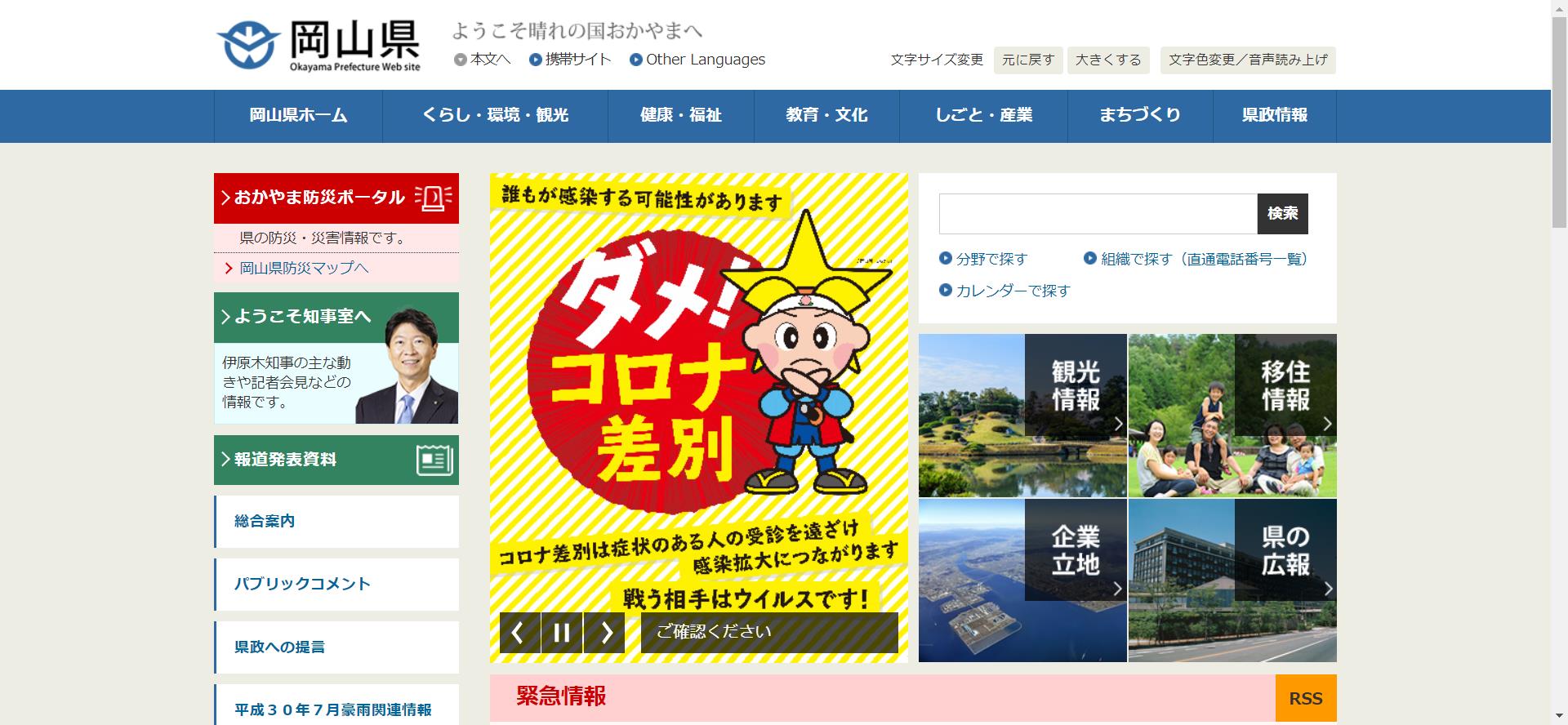Click the page vertical scrollbar thumb
The image size is (1568, 725).
pyautogui.click(x=1559, y=121)
